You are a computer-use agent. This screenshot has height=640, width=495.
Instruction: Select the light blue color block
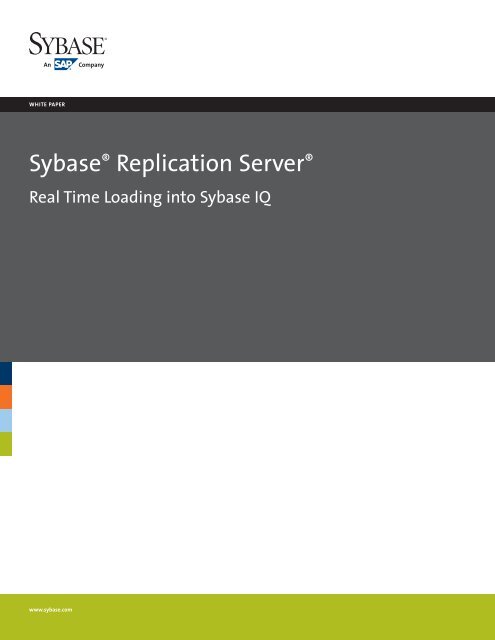point(6,420)
